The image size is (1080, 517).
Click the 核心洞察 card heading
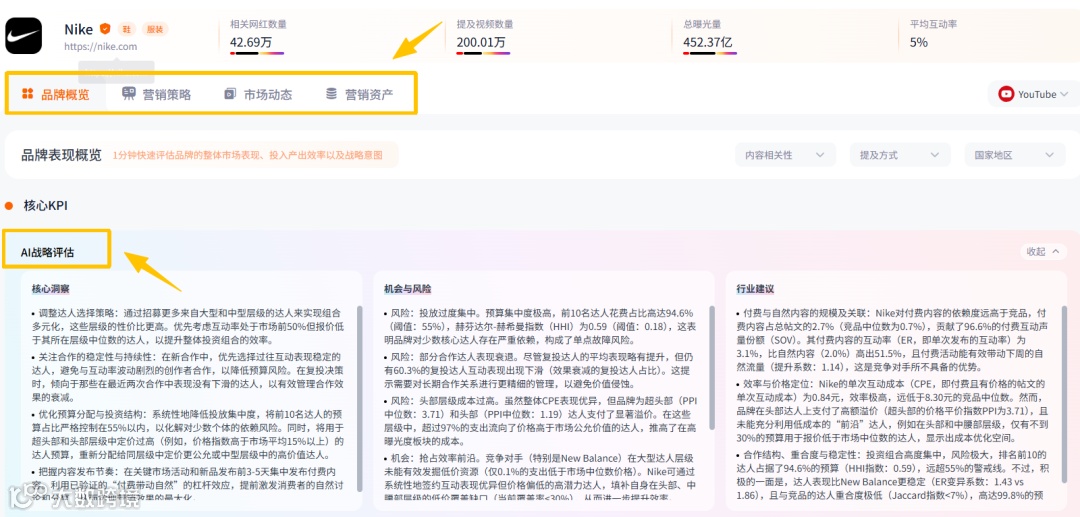pos(50,288)
